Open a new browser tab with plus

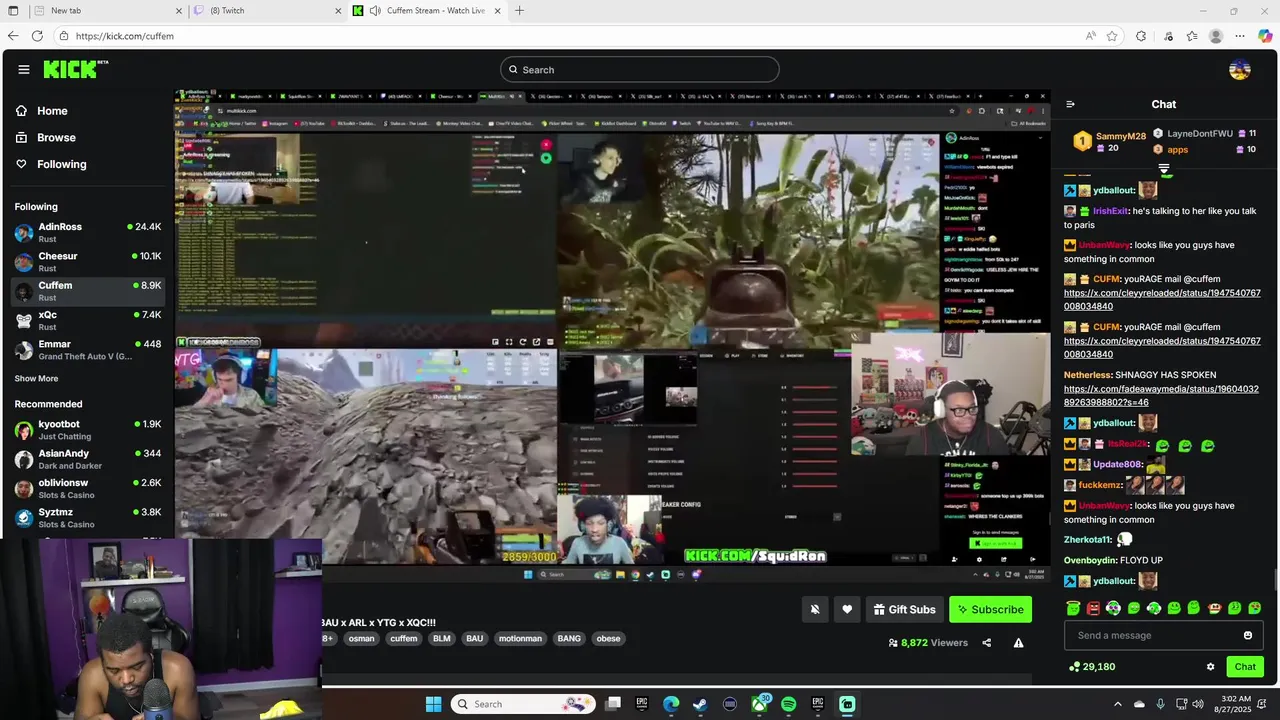pos(519,11)
